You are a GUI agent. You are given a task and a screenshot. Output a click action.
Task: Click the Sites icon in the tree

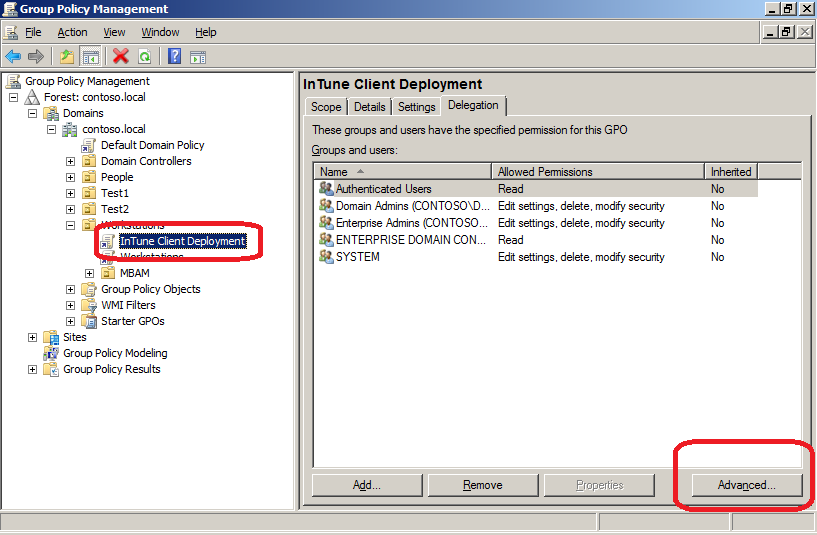[51, 337]
